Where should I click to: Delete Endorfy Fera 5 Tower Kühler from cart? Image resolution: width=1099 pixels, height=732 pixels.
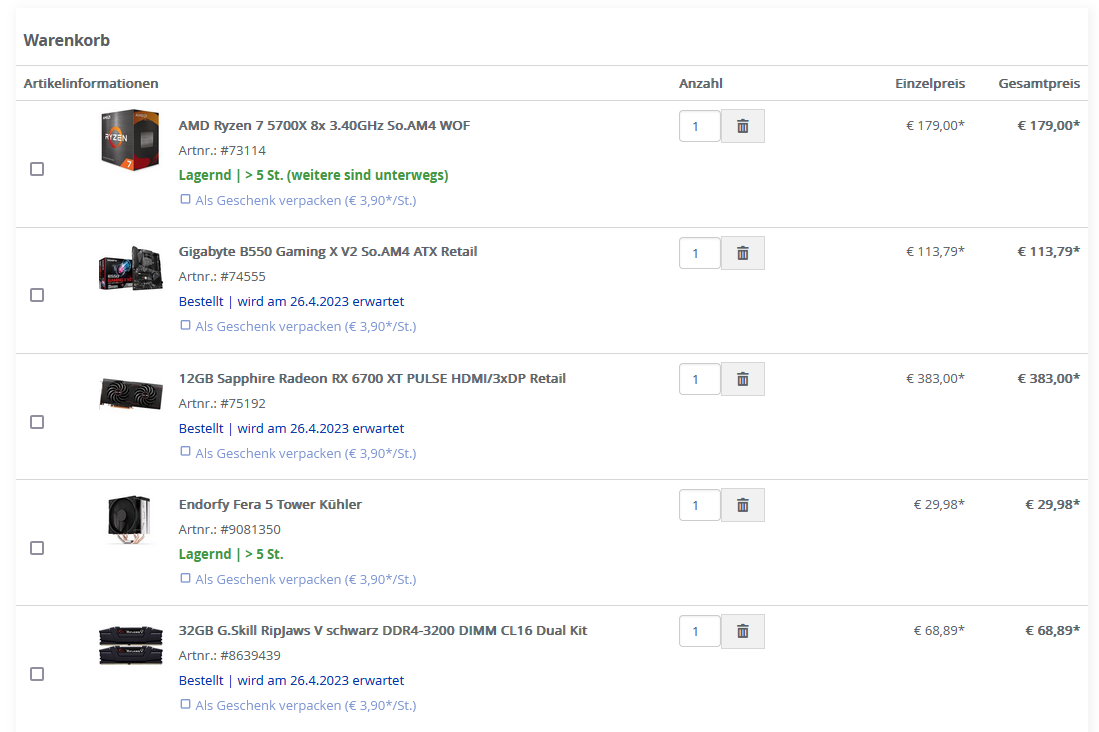click(743, 505)
